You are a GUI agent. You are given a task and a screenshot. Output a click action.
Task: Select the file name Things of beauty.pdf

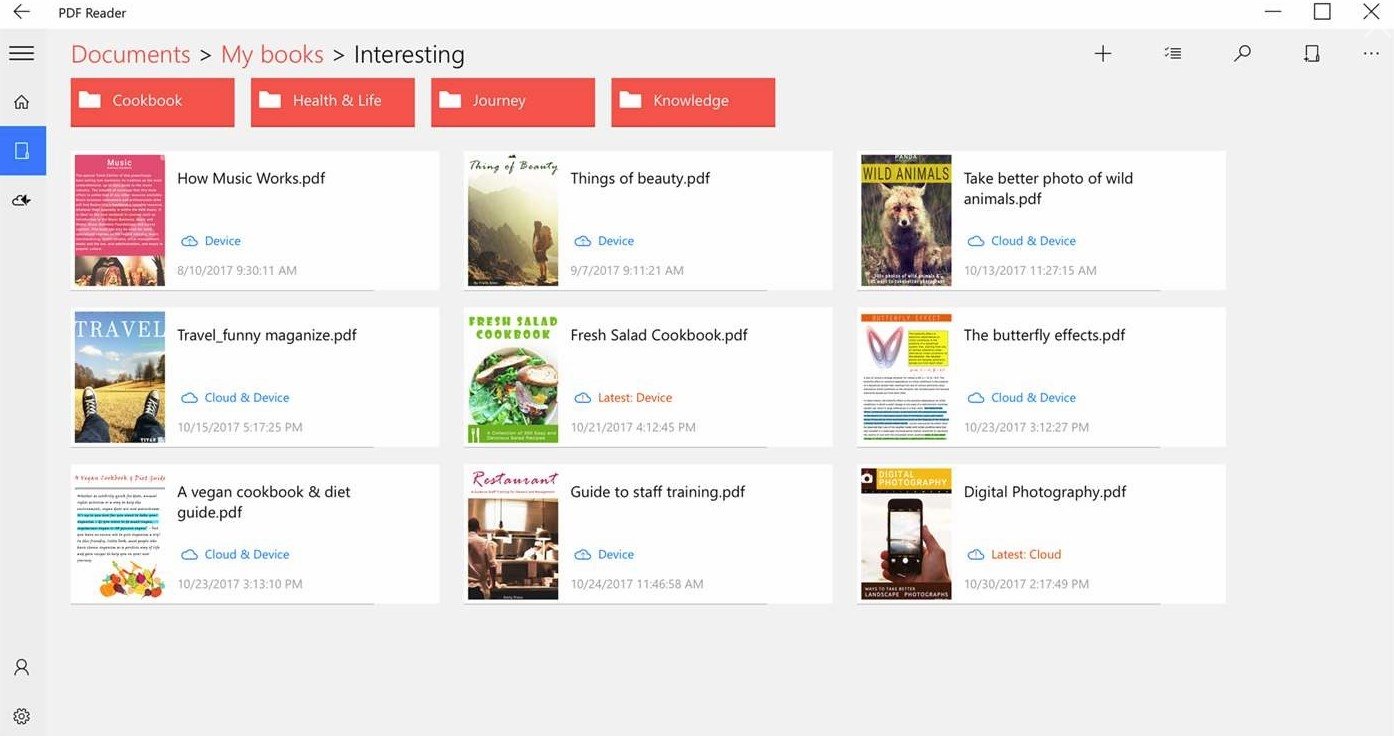pyautogui.click(x=640, y=178)
